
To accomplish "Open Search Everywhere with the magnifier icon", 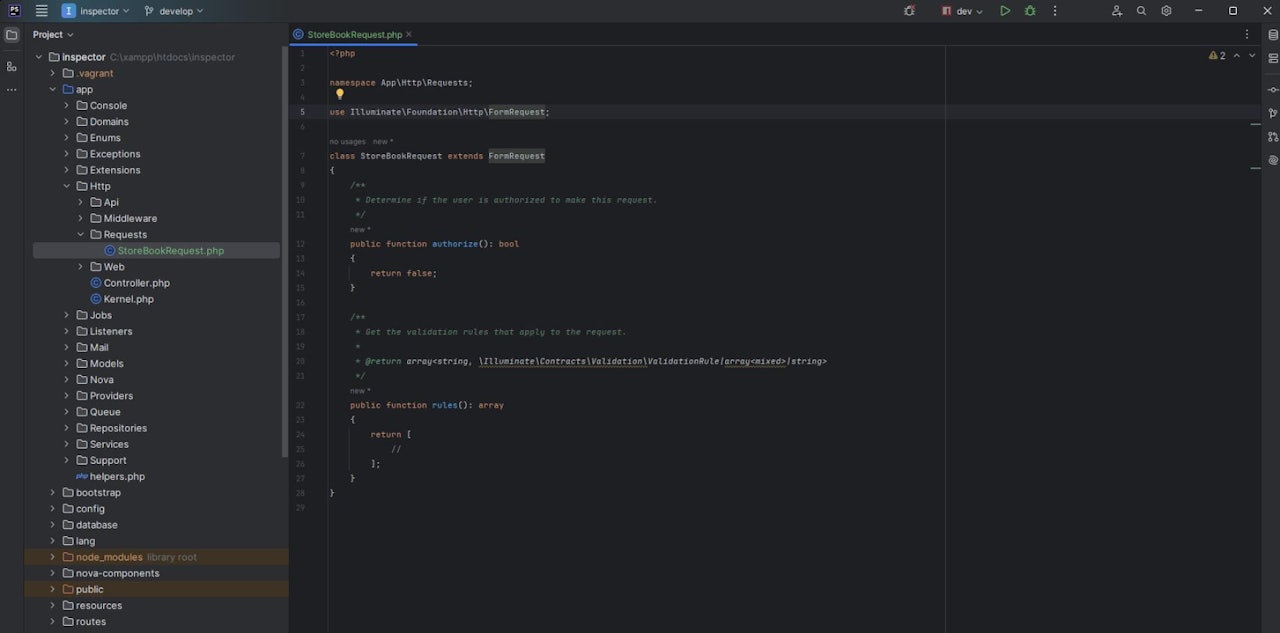I will click(x=1141, y=10).
